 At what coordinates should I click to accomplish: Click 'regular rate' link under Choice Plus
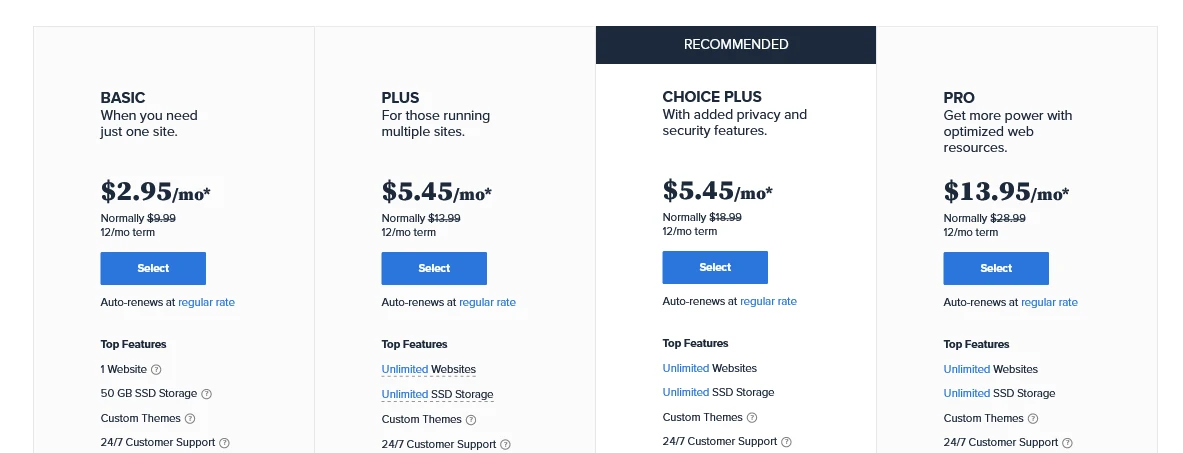click(768, 301)
